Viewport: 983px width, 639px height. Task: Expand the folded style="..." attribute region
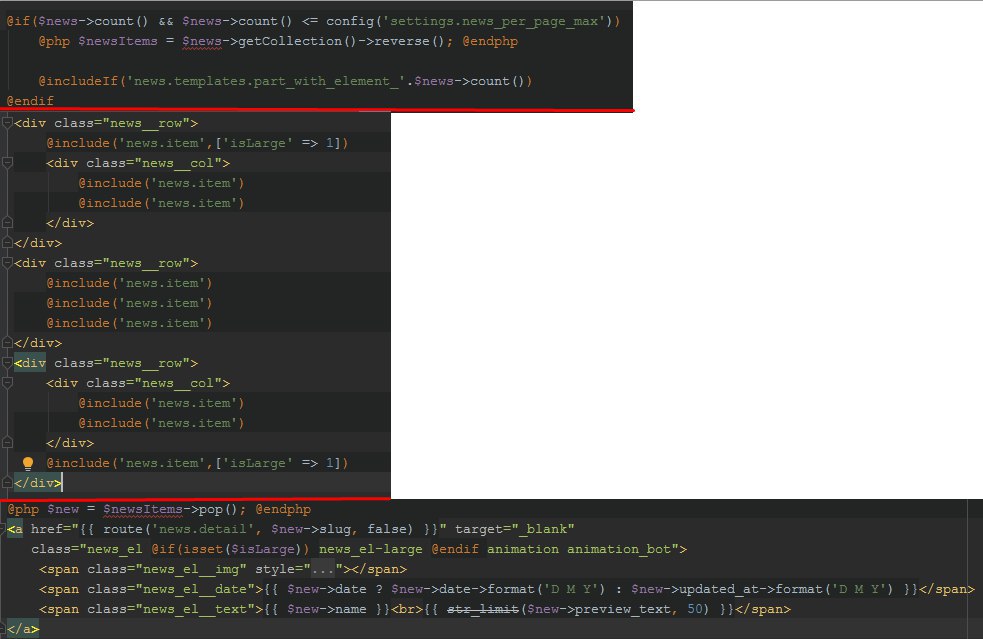[x=323, y=569]
